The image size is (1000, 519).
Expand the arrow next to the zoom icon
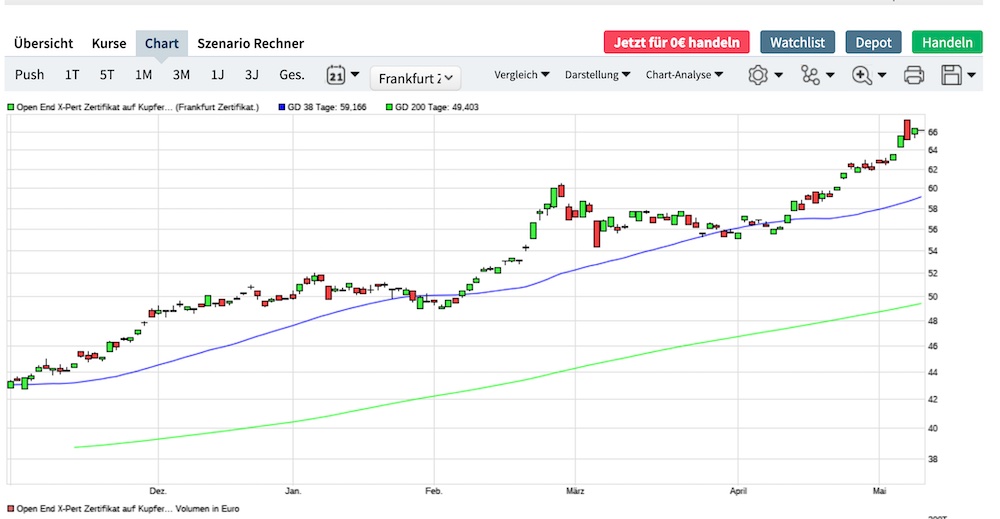tap(882, 75)
